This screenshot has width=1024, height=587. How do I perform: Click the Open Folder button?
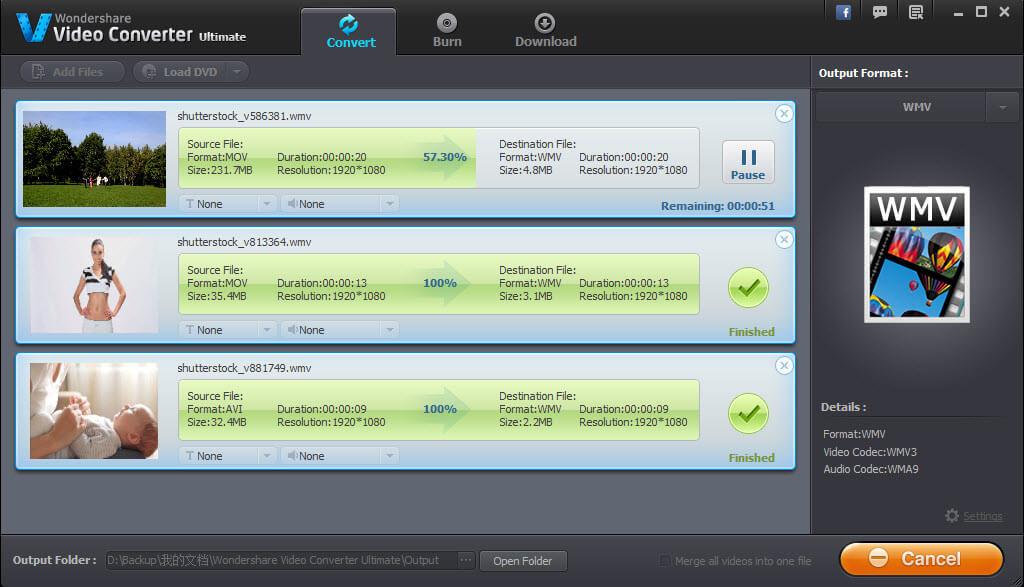(x=522, y=561)
